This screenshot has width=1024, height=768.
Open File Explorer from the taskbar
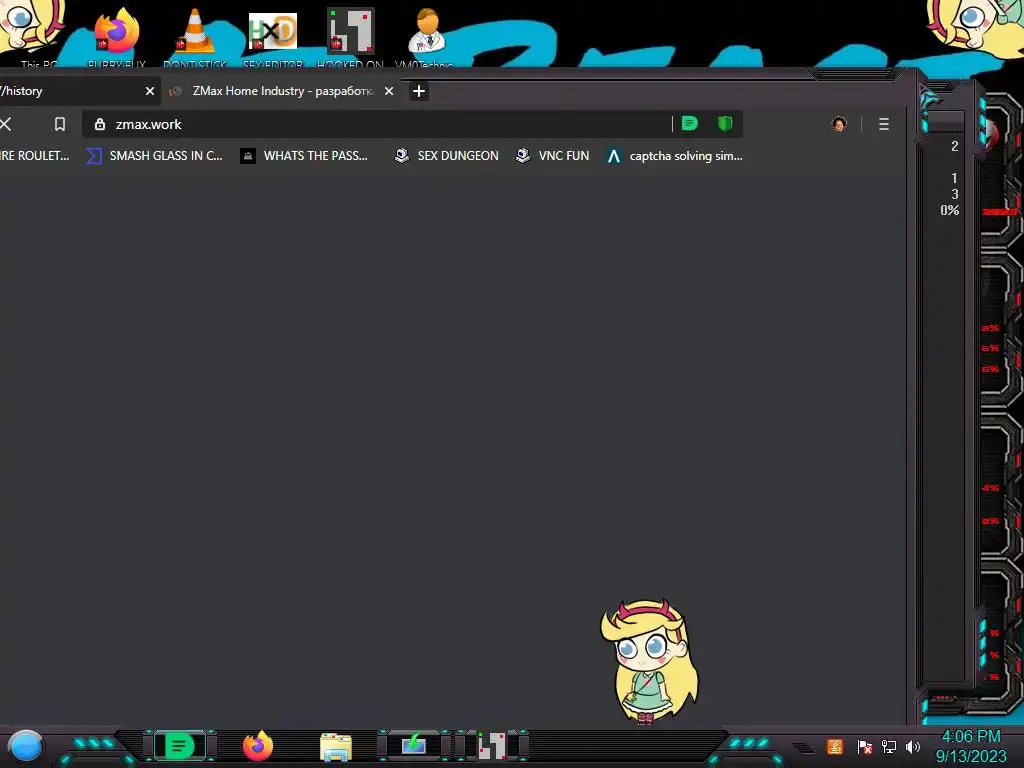[x=336, y=746]
